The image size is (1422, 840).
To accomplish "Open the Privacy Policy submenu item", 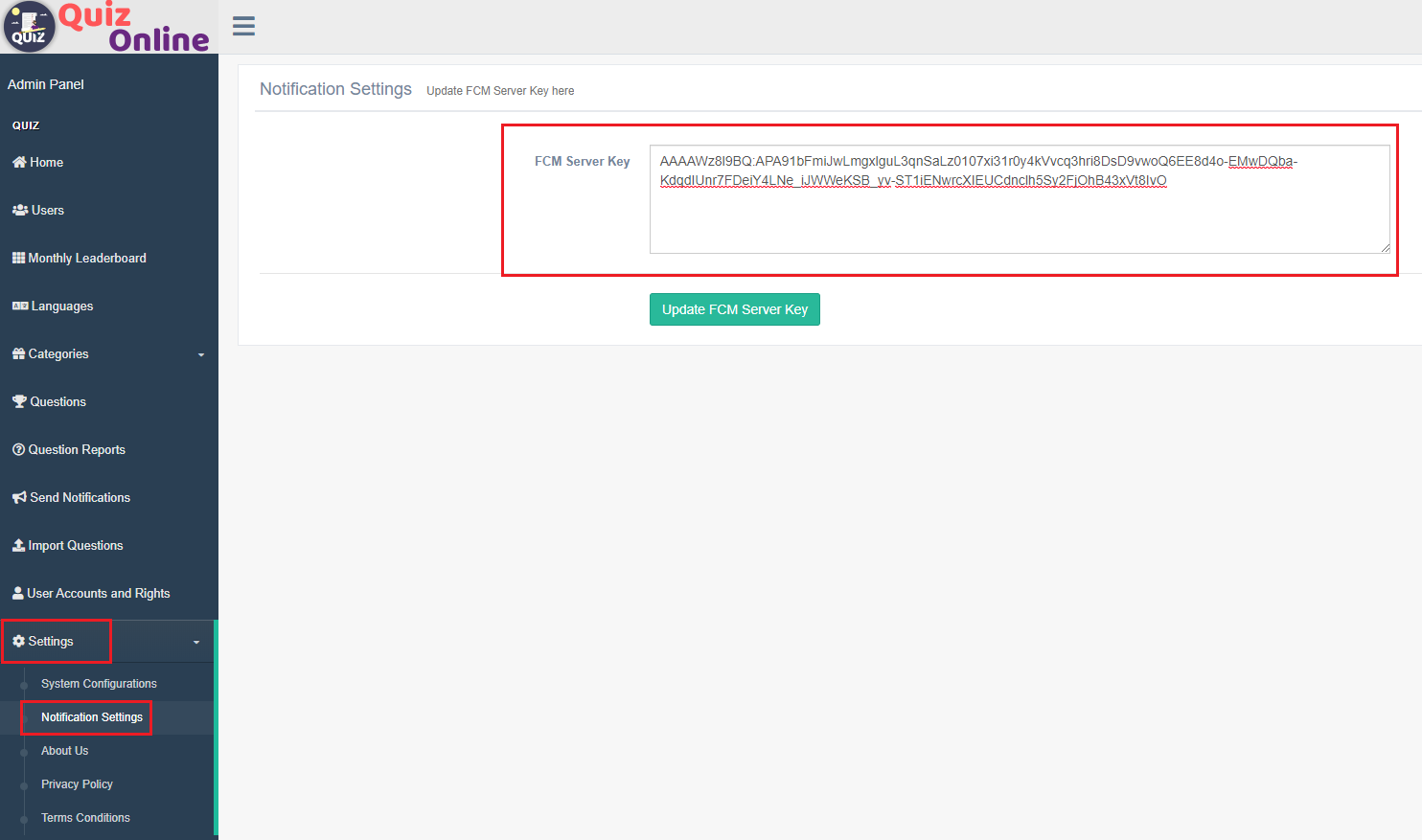I will [x=77, y=784].
